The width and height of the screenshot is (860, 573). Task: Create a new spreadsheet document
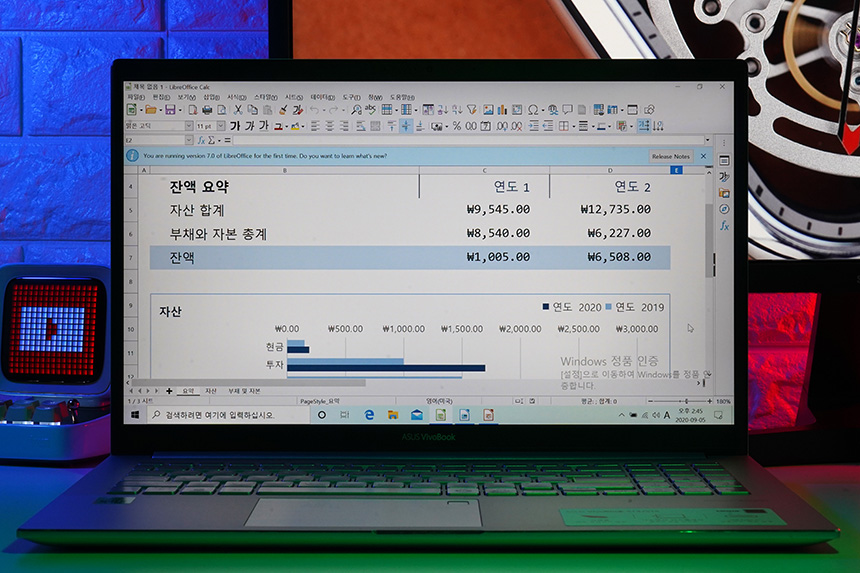tap(132, 110)
